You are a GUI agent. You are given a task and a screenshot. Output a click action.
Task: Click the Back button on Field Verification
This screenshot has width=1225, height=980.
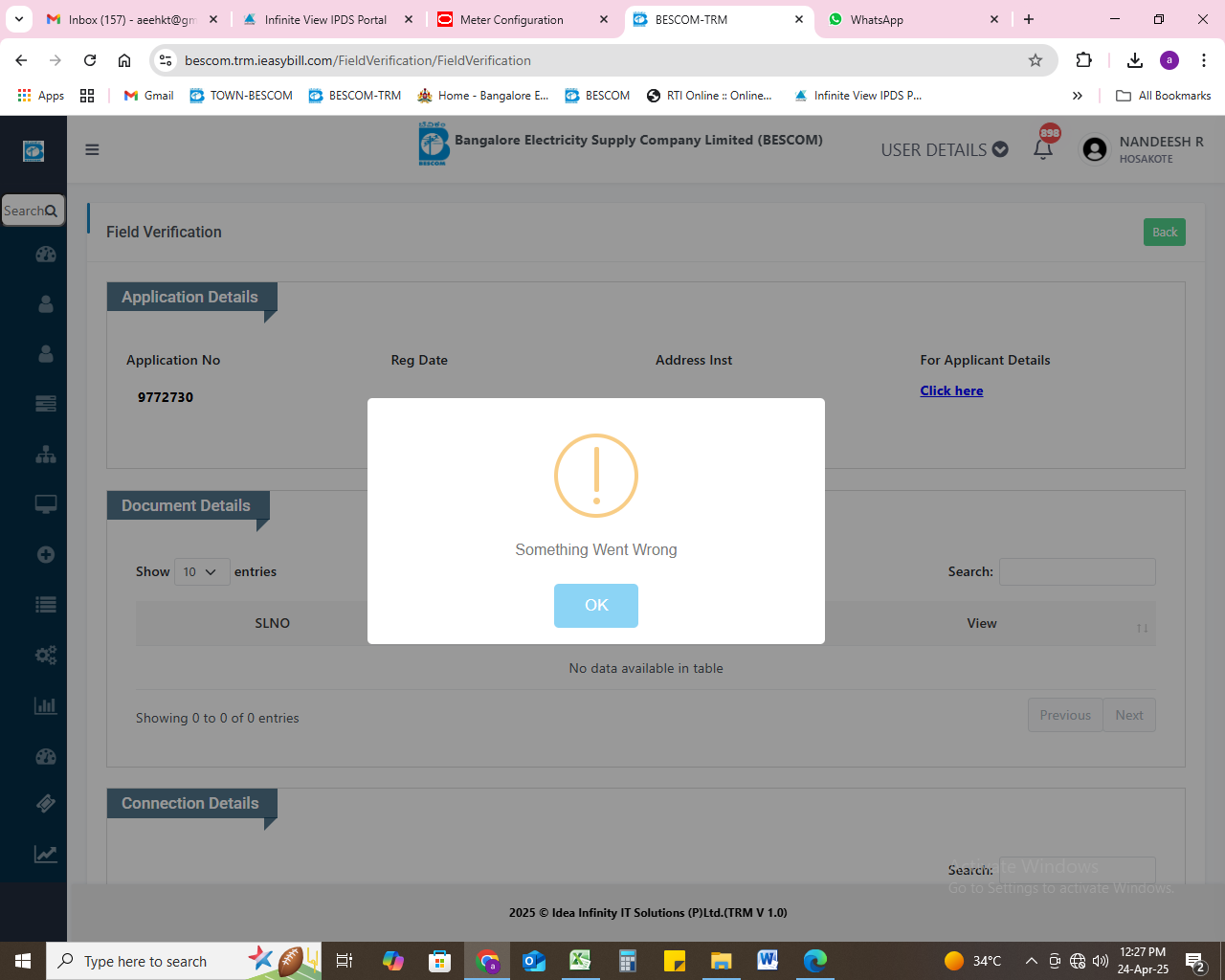[1164, 232]
